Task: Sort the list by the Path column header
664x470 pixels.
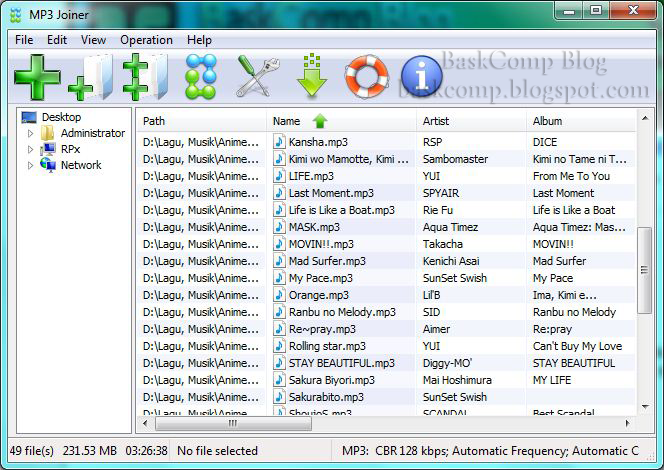Action: coord(201,121)
